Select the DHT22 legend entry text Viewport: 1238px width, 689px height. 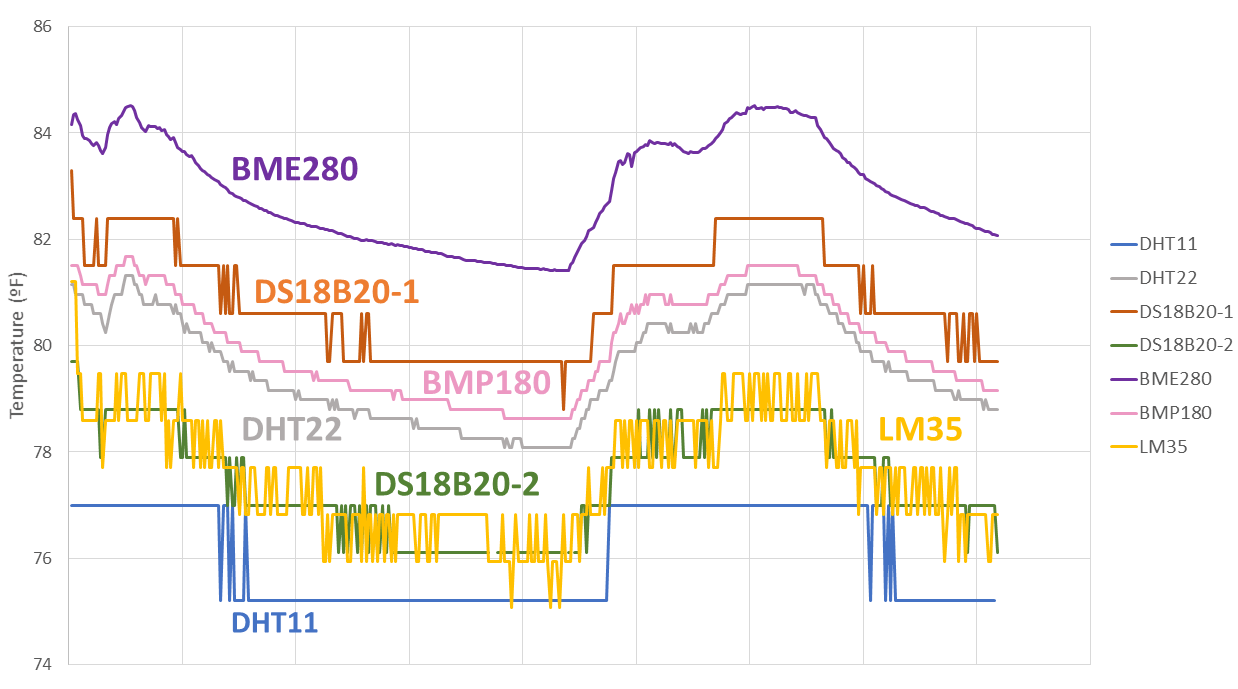(x=1167, y=278)
